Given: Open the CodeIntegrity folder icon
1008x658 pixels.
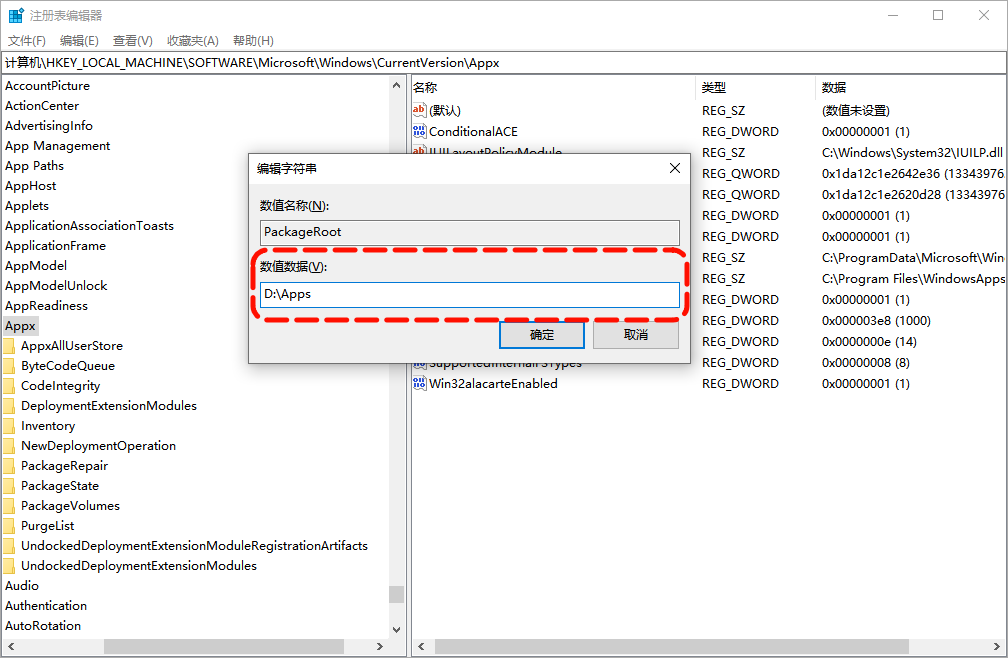Looking at the screenshot, I should click(9, 386).
